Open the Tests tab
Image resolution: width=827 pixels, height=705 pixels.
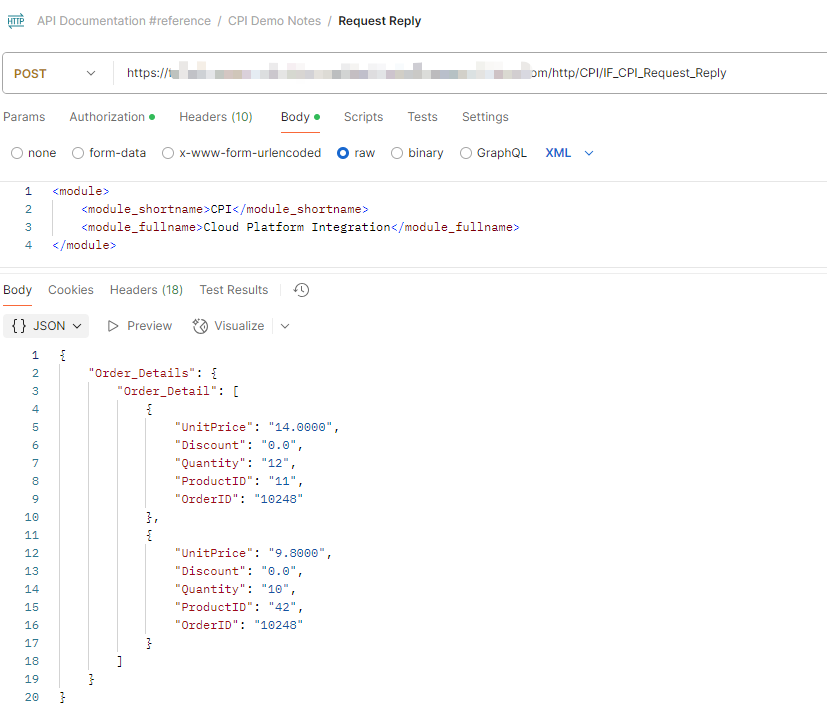[x=422, y=117]
